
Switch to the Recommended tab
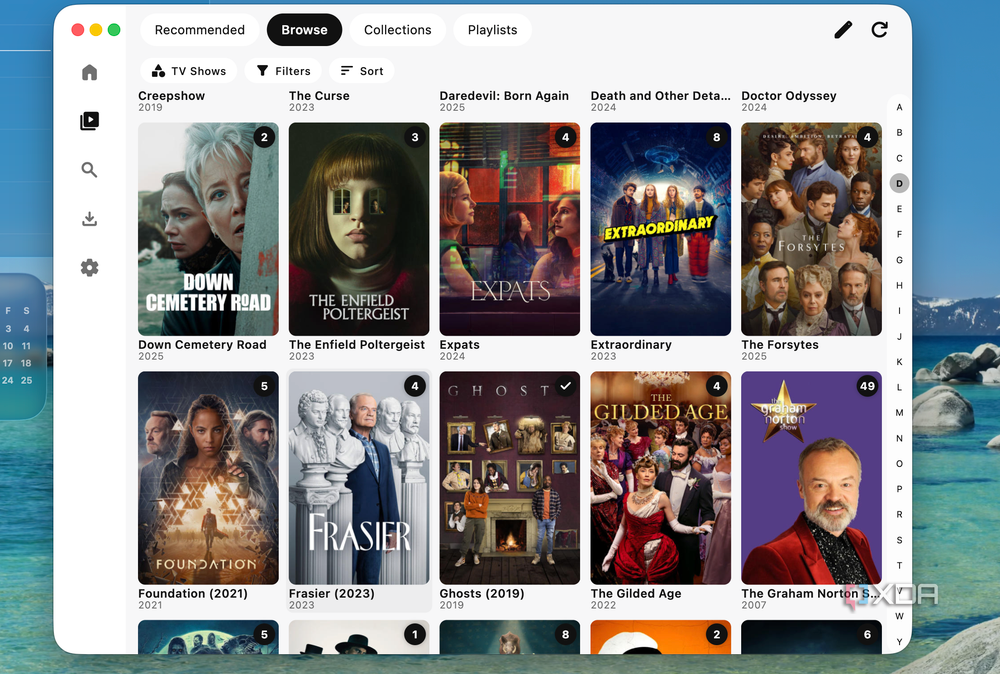coord(200,30)
